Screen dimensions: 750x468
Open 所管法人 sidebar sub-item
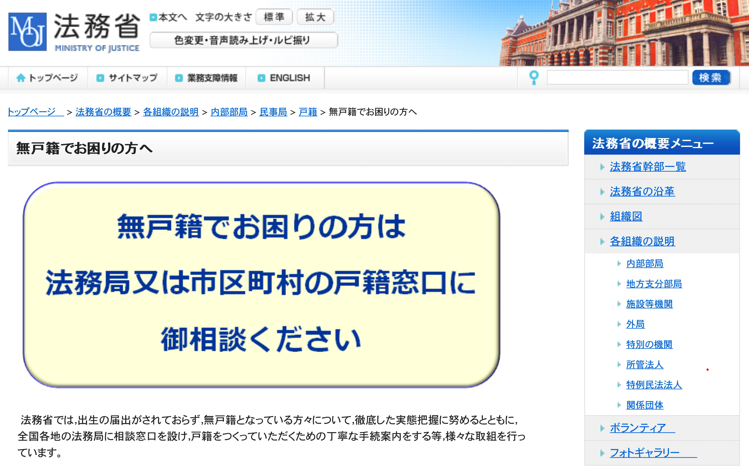click(645, 365)
